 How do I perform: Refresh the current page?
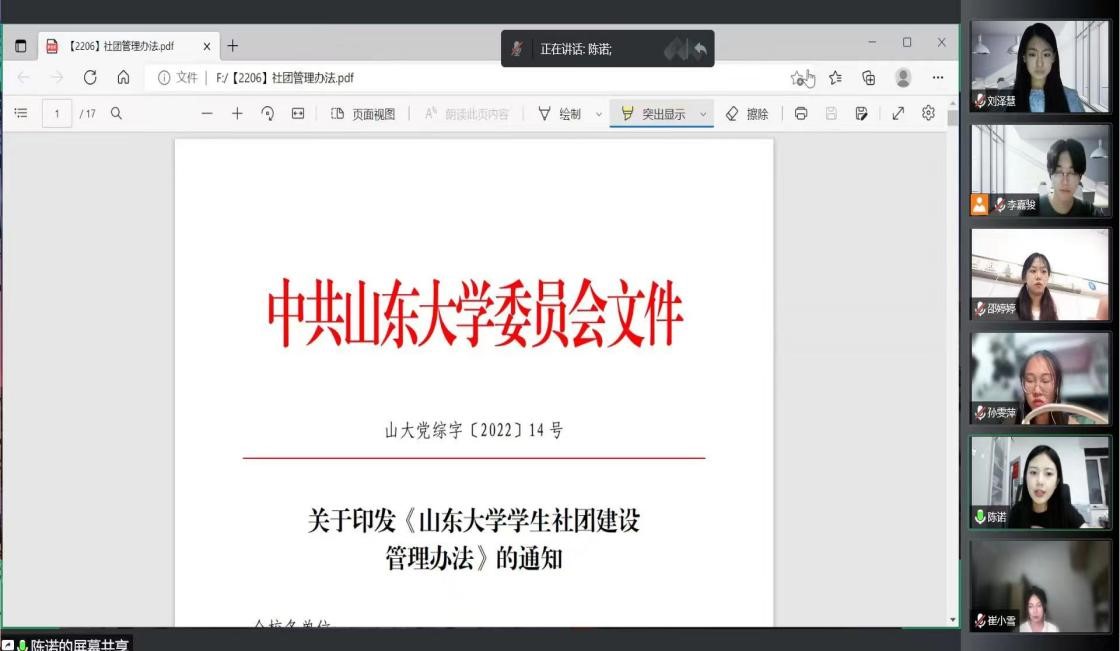pos(90,77)
